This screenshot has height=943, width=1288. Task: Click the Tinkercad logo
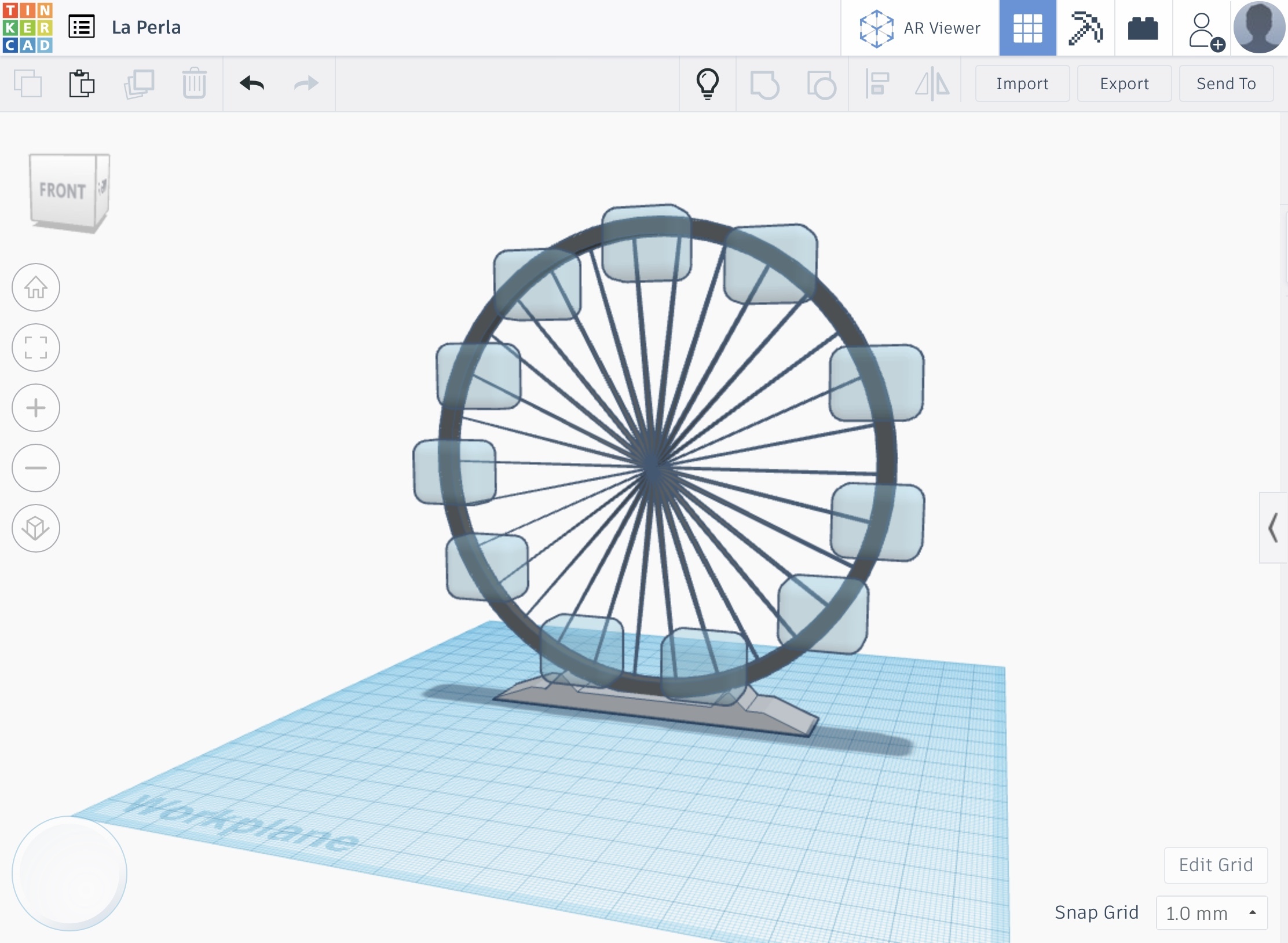[27, 27]
